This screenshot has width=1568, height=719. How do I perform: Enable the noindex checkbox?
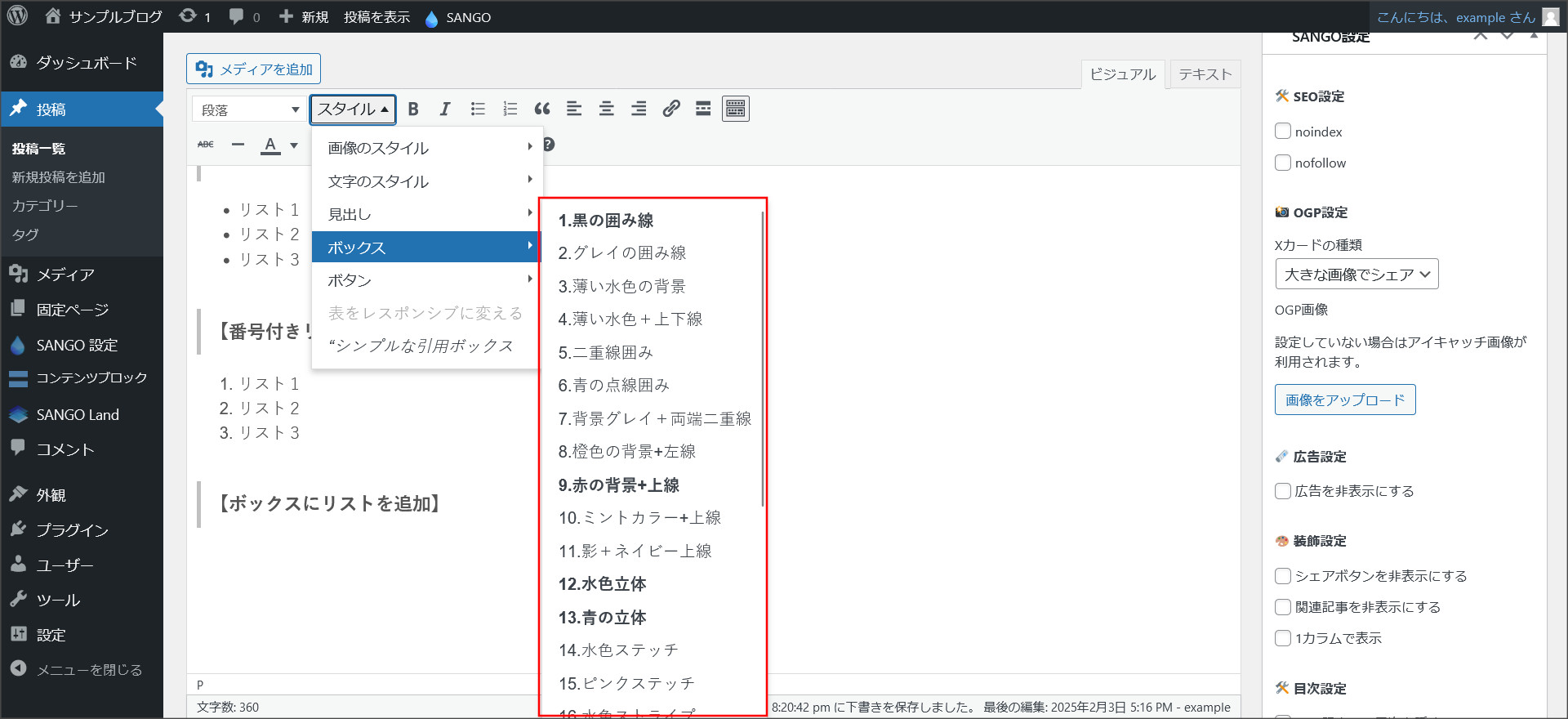(1283, 132)
